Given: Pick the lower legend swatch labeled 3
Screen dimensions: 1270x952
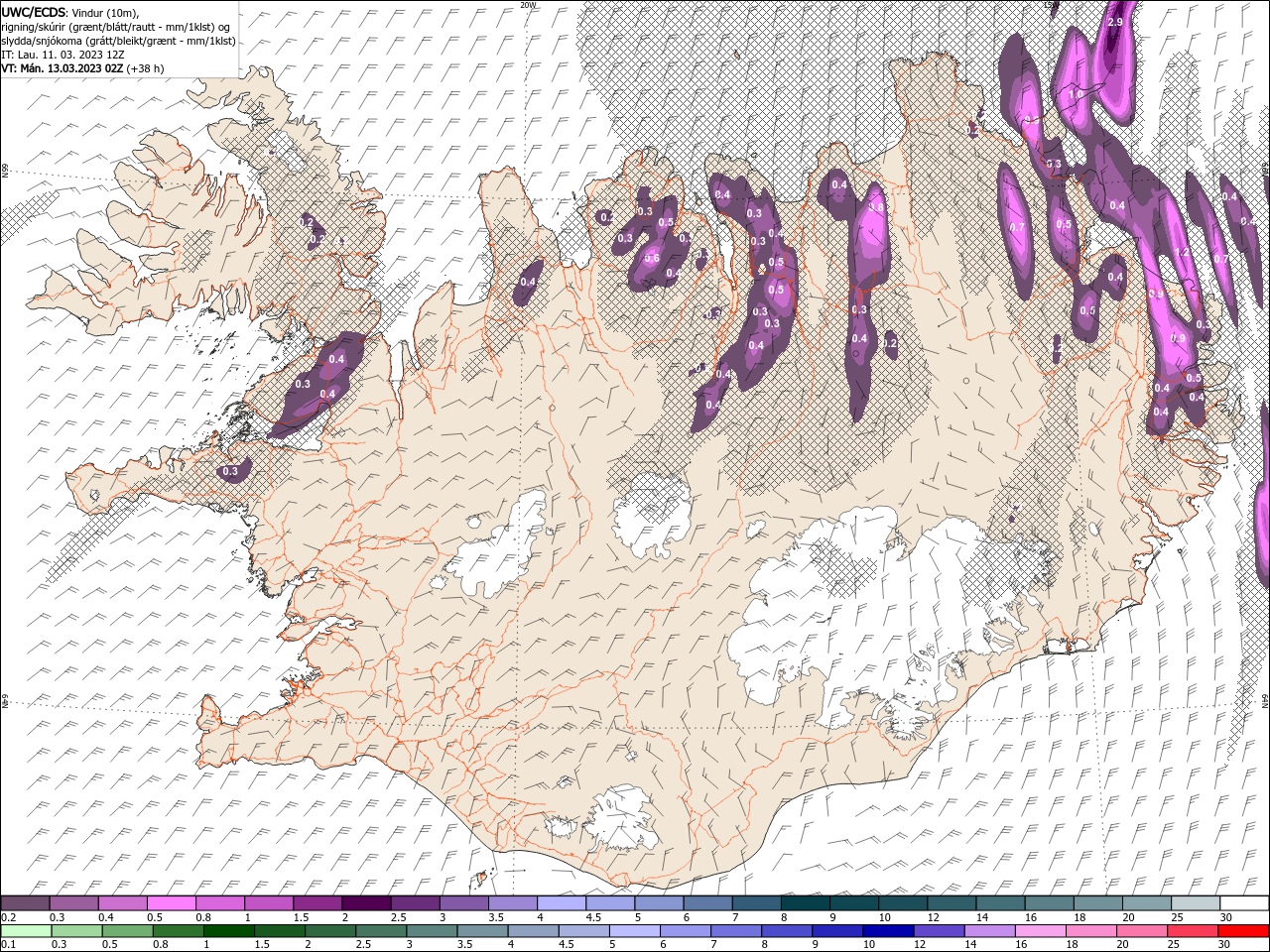Looking at the screenshot, I should pyautogui.click(x=432, y=930).
